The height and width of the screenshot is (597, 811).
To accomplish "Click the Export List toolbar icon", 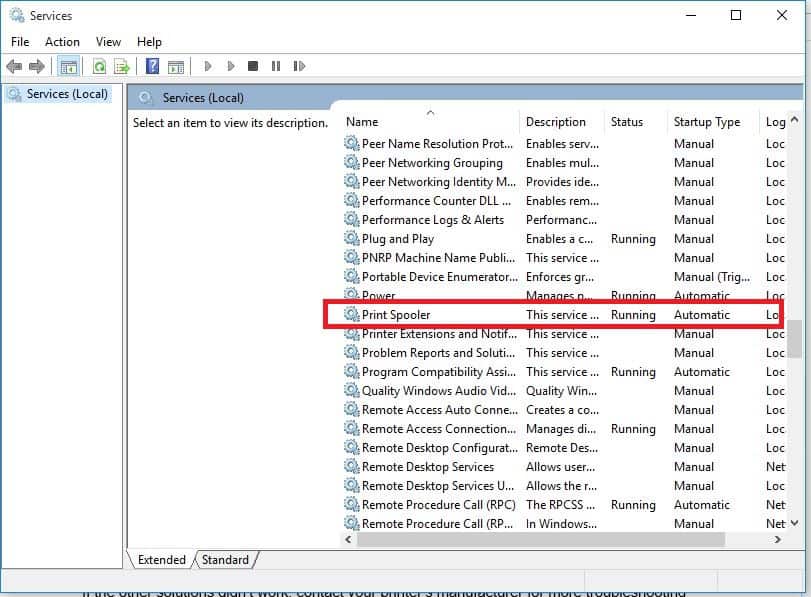I will [122, 67].
